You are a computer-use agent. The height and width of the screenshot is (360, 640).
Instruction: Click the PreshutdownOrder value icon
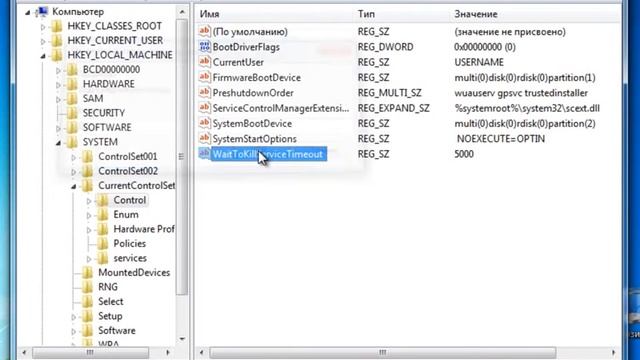click(204, 93)
